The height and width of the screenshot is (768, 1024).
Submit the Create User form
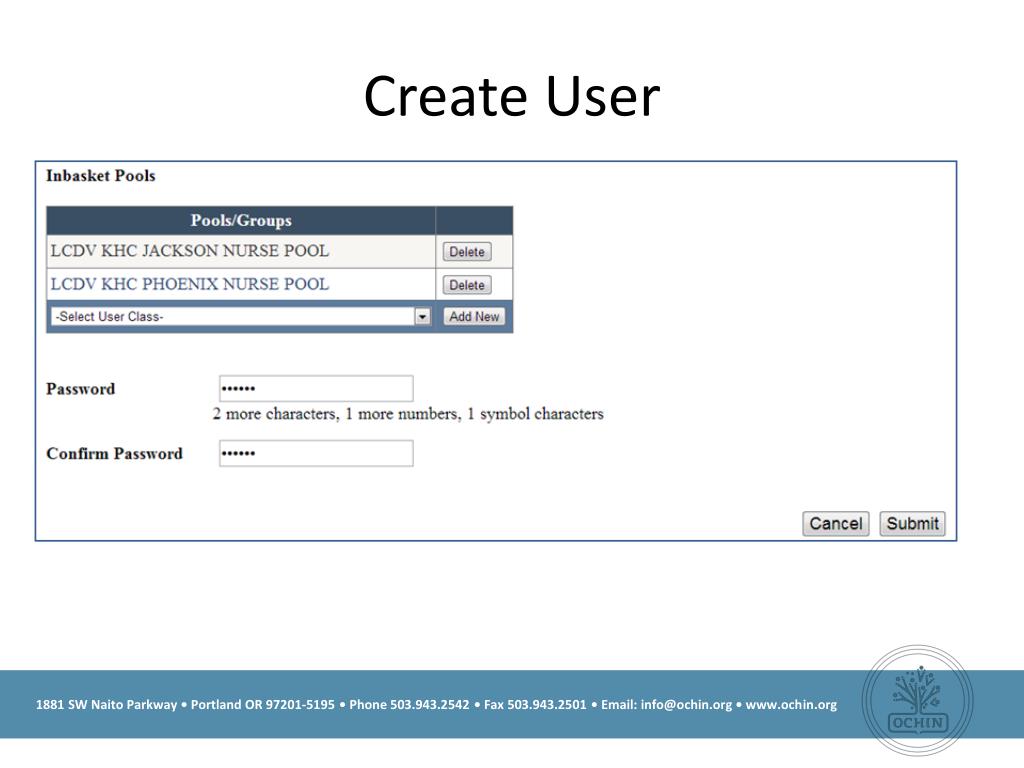tap(912, 524)
